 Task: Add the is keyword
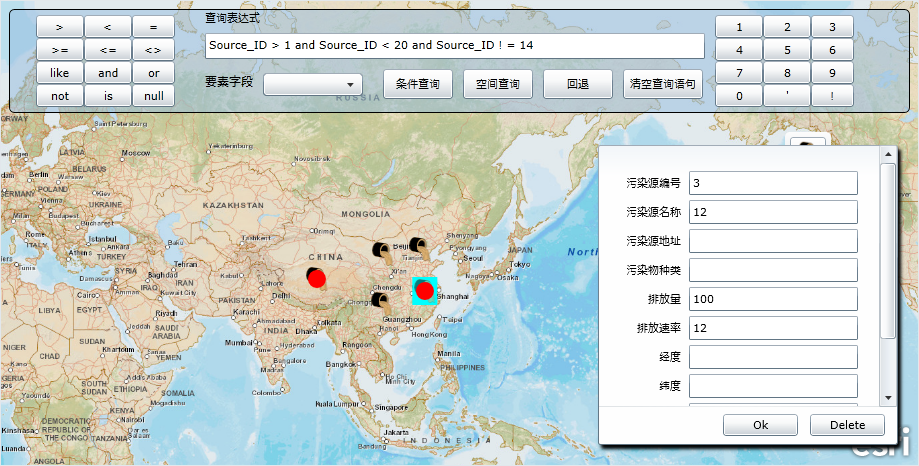pos(108,96)
